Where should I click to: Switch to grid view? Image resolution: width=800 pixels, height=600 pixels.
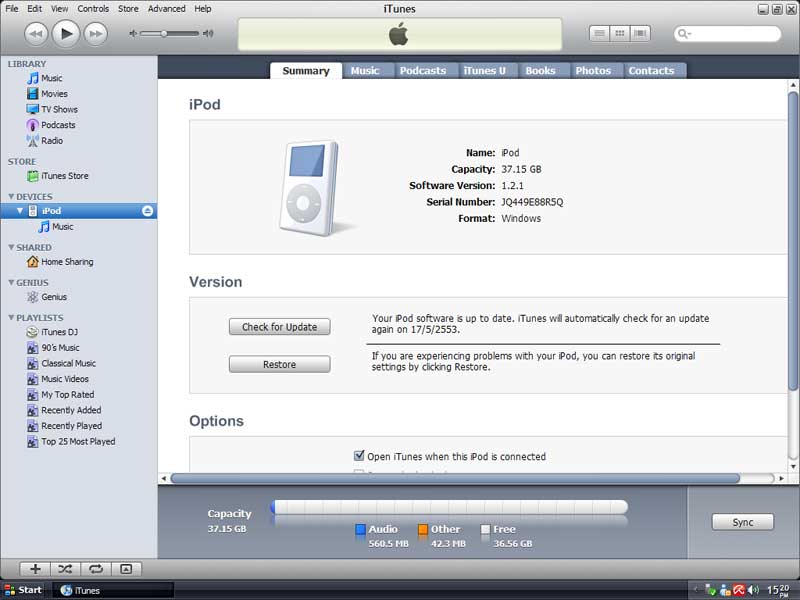[619, 33]
